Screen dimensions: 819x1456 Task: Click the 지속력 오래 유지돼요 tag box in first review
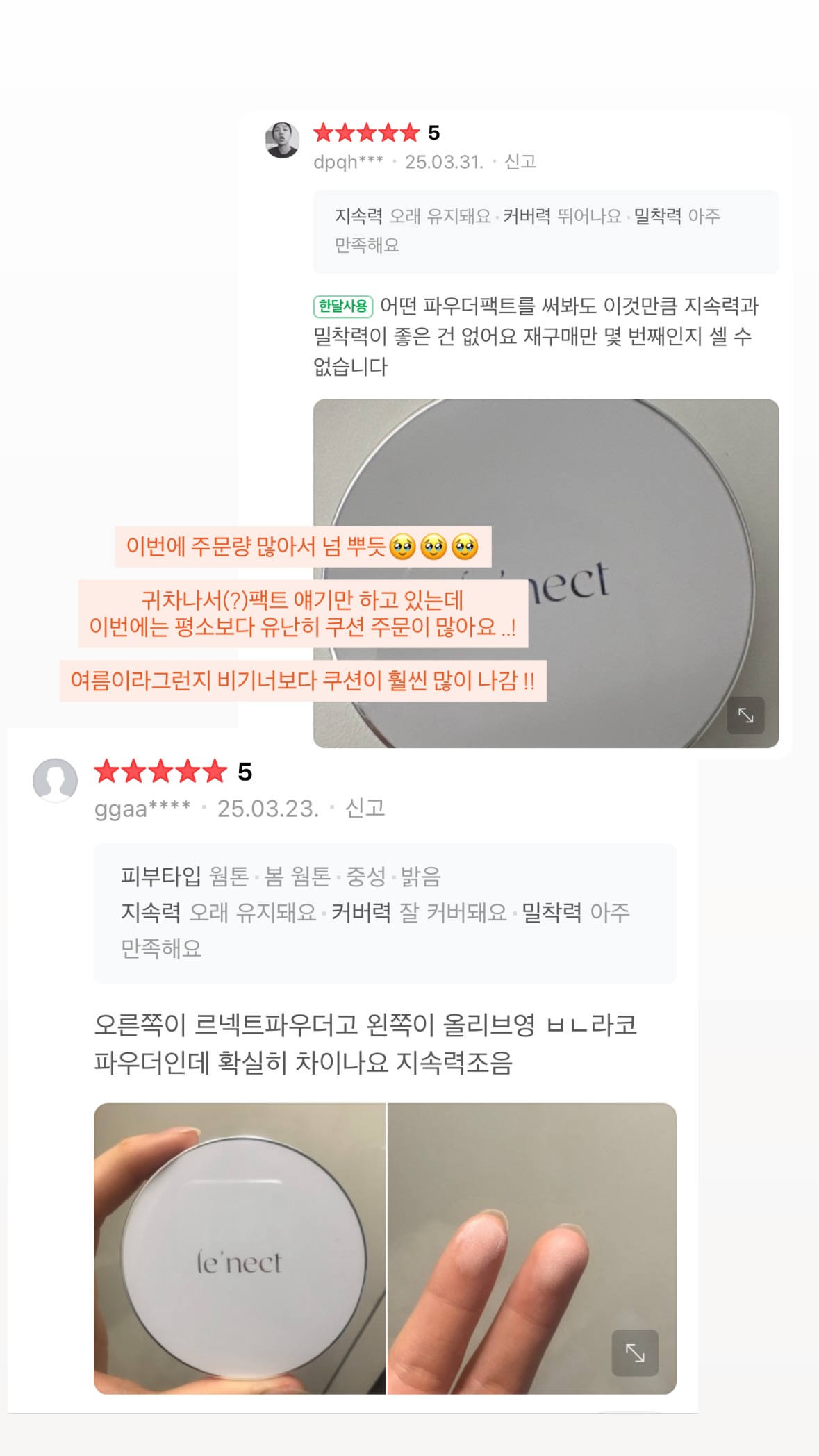tap(546, 231)
